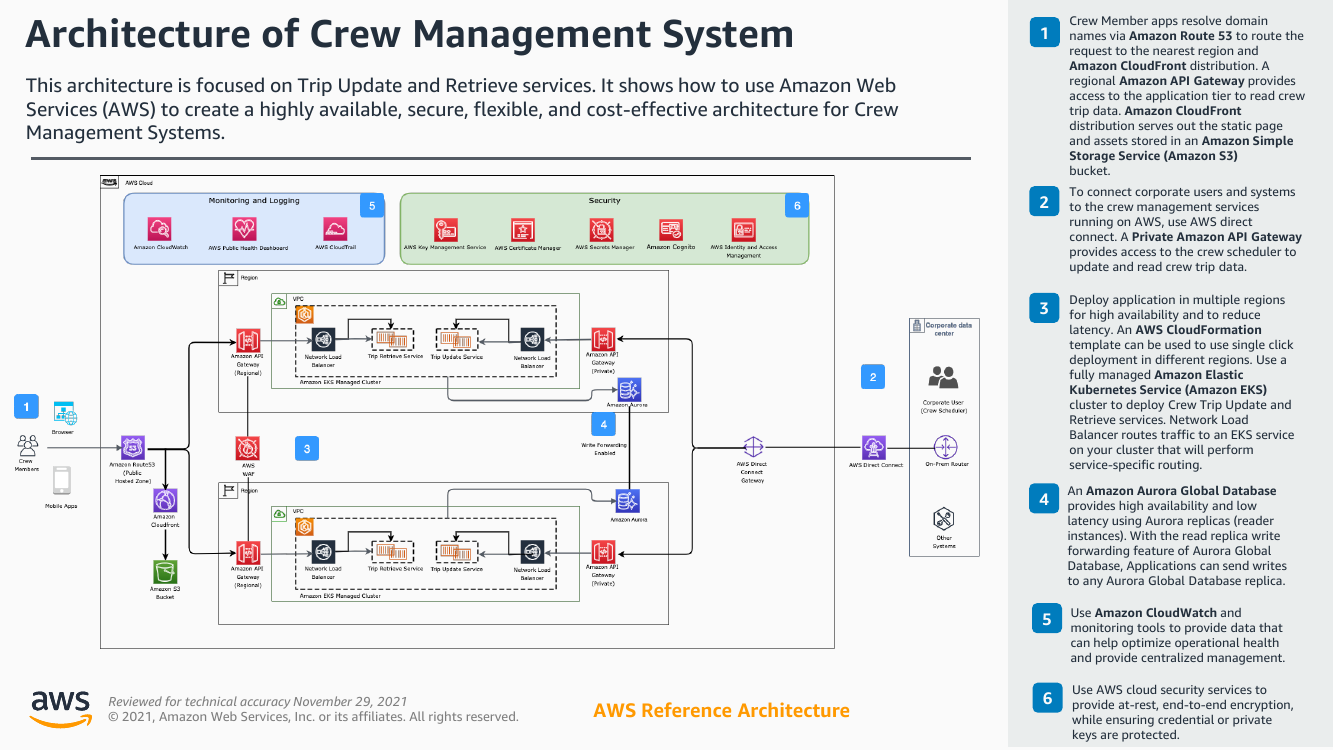Click the 'AWS Cloud' label

click(139, 184)
